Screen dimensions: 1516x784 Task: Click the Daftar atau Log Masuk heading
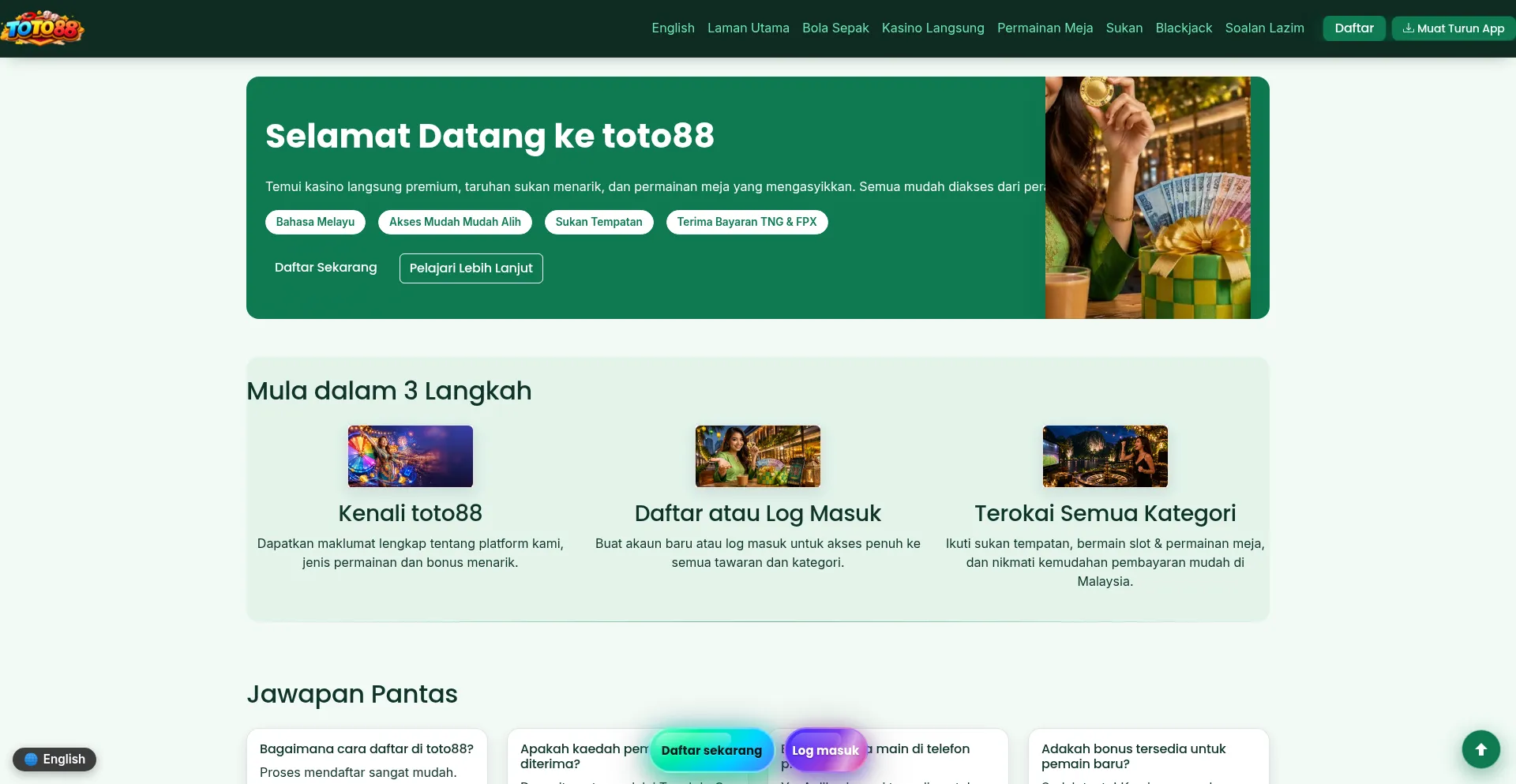pyautogui.click(x=758, y=513)
